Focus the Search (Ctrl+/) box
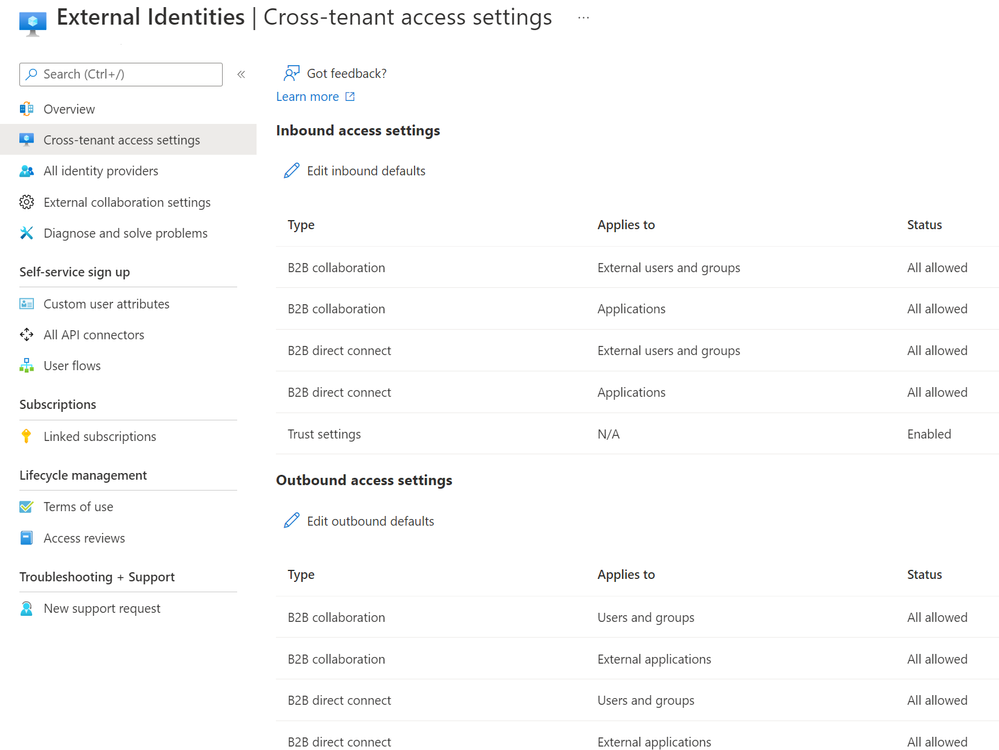 pos(121,75)
